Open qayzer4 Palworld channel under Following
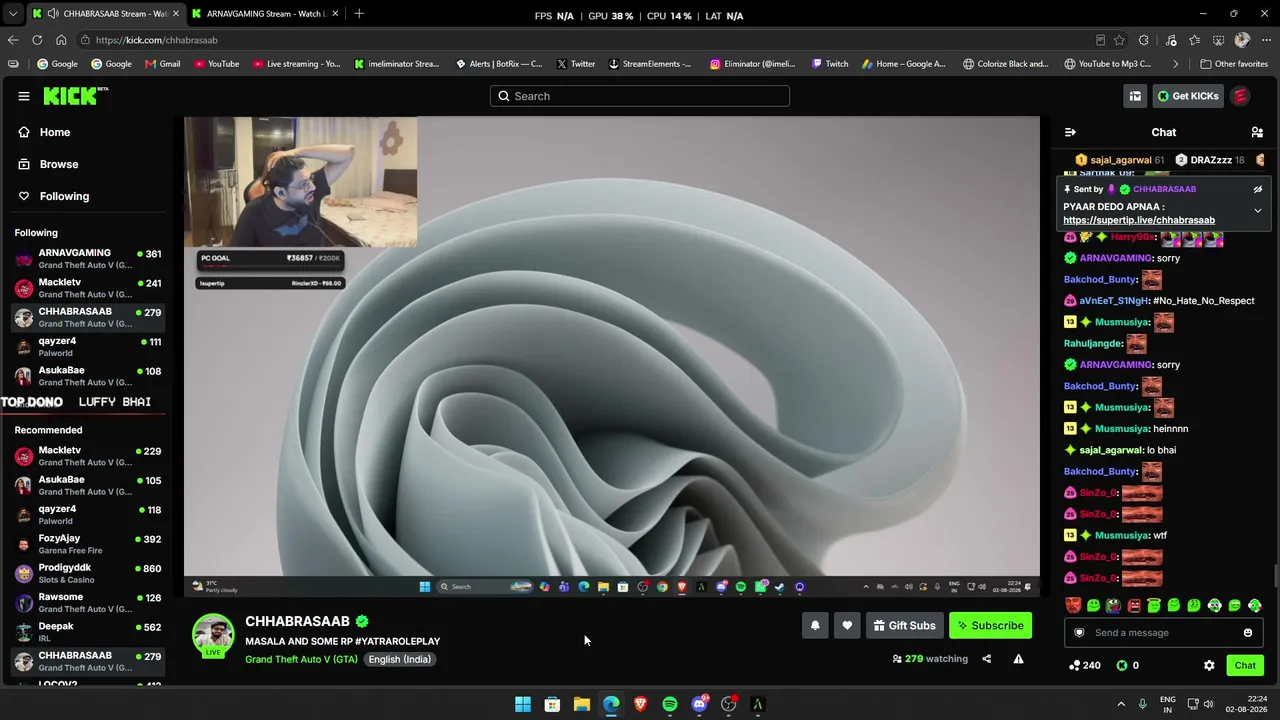The image size is (1280, 720). (88, 347)
